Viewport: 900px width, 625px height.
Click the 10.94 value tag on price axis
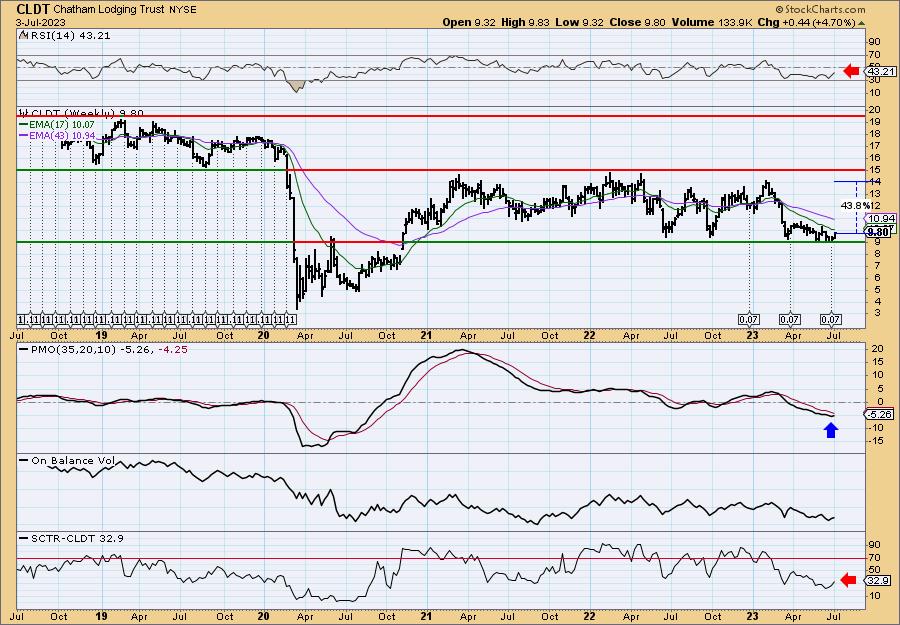880,219
